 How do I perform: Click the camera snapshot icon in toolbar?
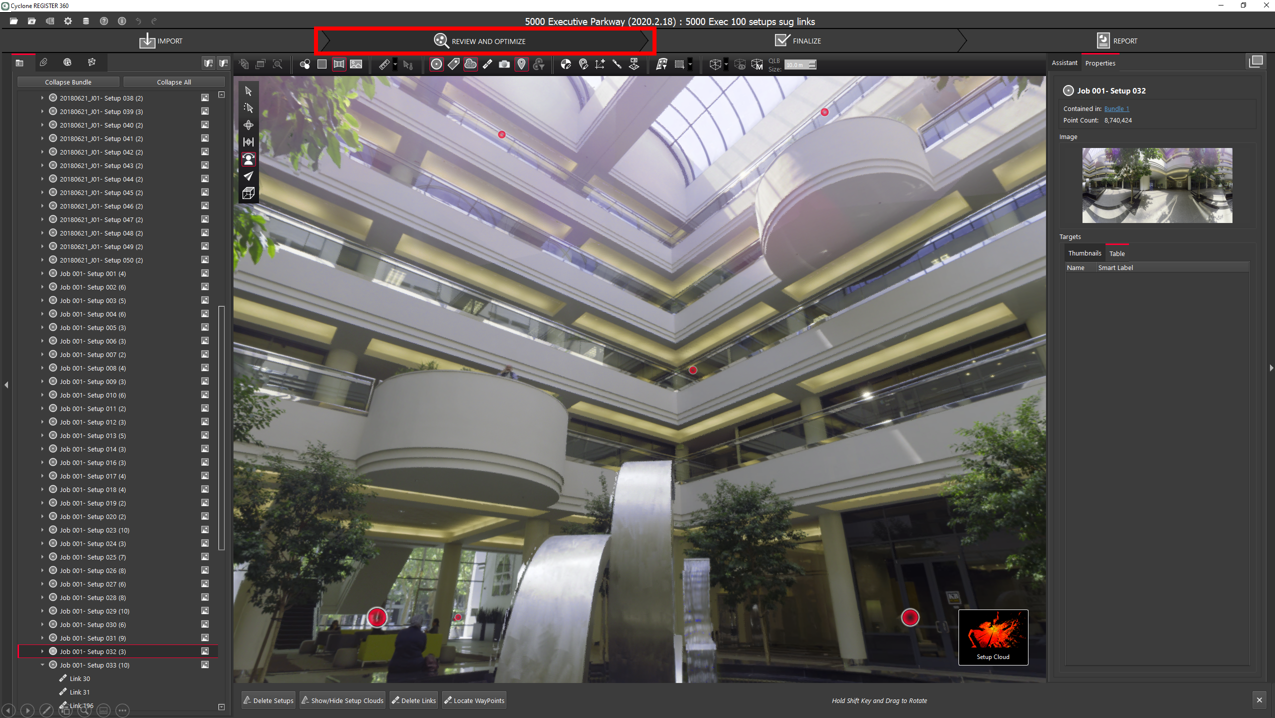(x=504, y=64)
